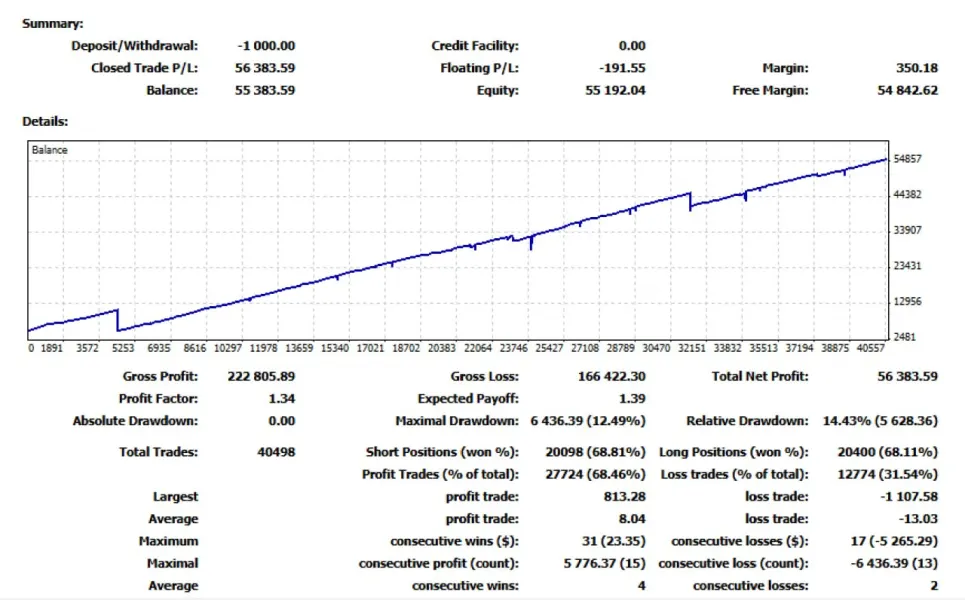Select the Floating P/L value -191.55
Viewport: 965px width, 600px height.
click(x=622, y=68)
